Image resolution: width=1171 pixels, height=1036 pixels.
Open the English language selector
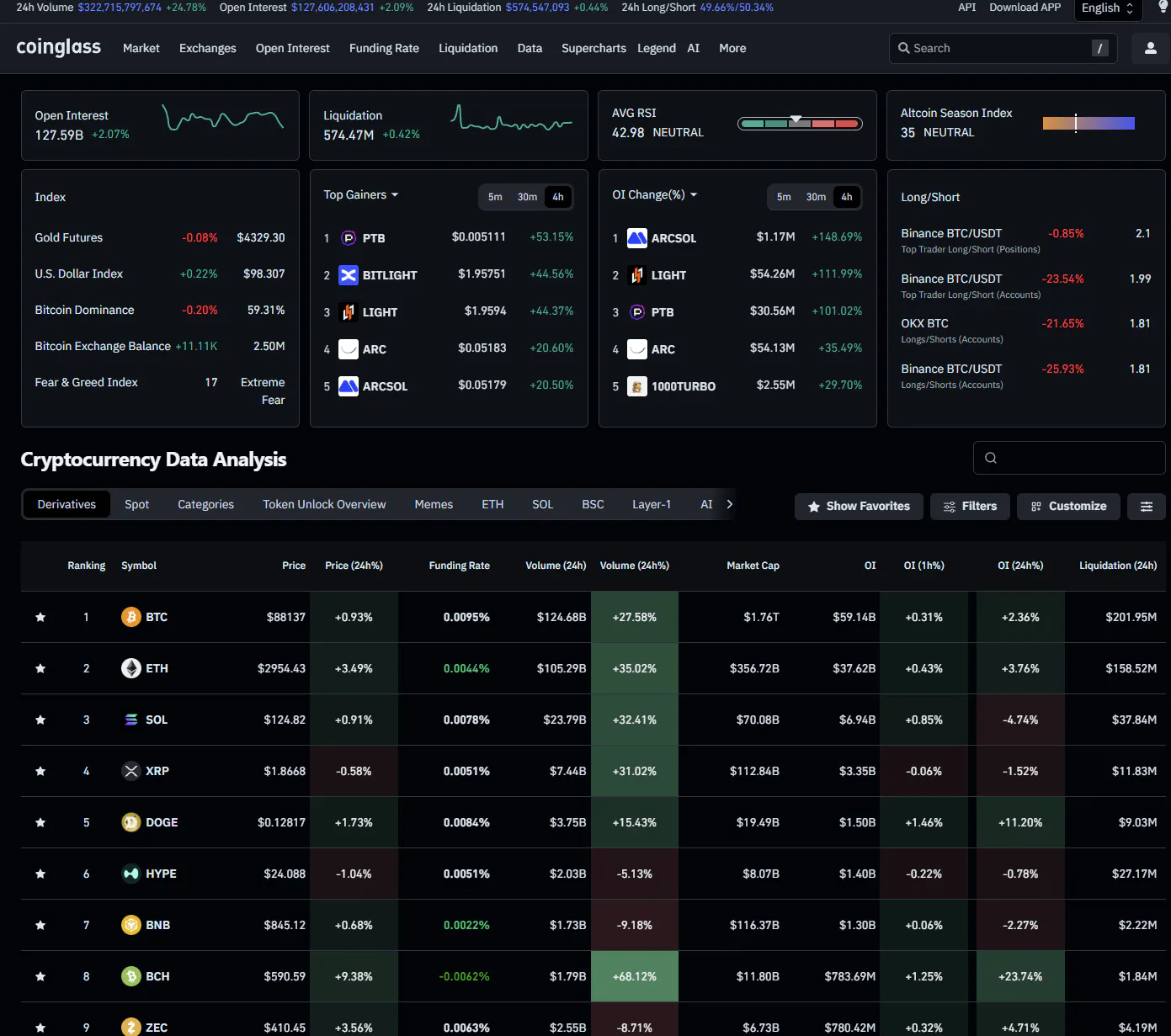1108,8
